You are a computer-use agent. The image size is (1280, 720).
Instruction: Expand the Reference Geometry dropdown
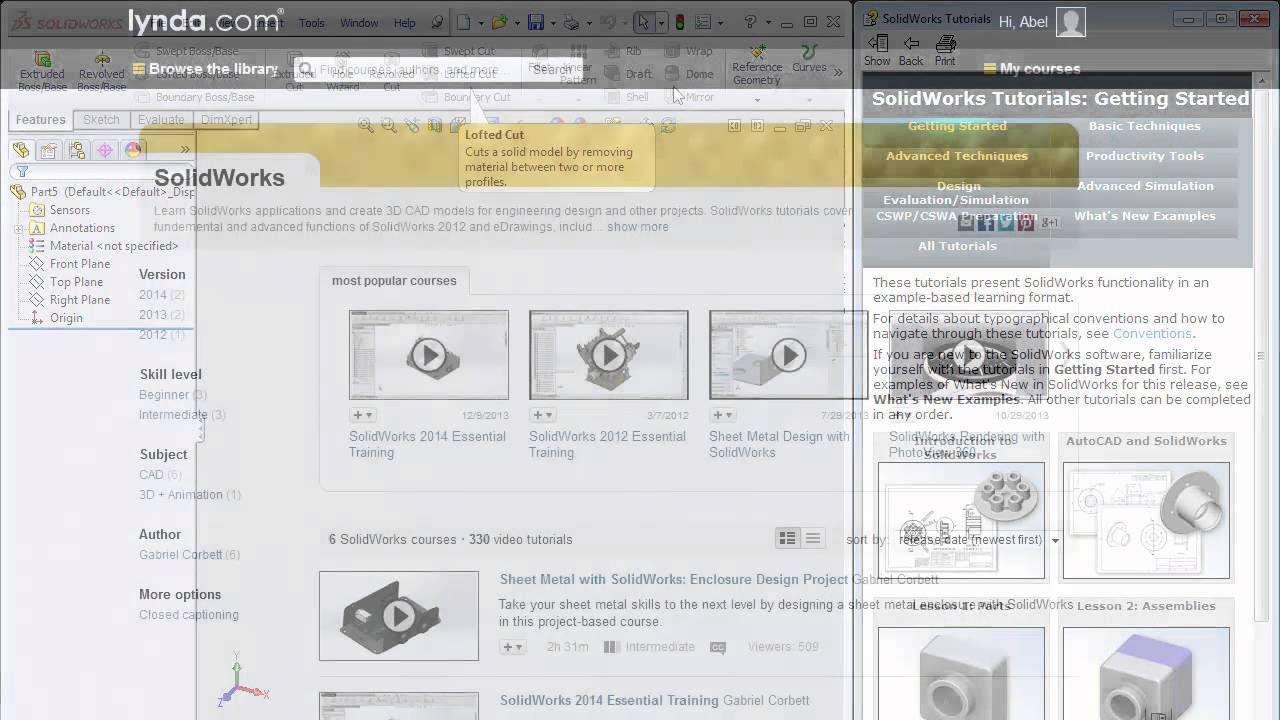click(x=757, y=98)
